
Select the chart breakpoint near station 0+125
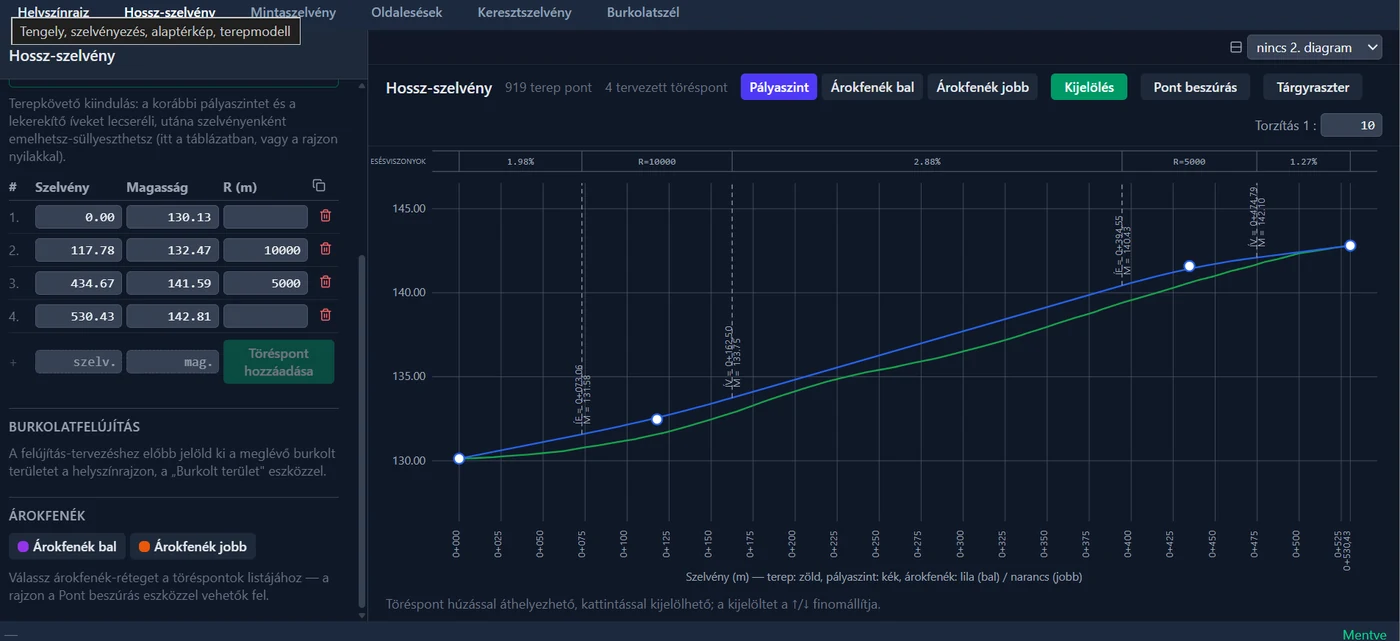(657, 419)
